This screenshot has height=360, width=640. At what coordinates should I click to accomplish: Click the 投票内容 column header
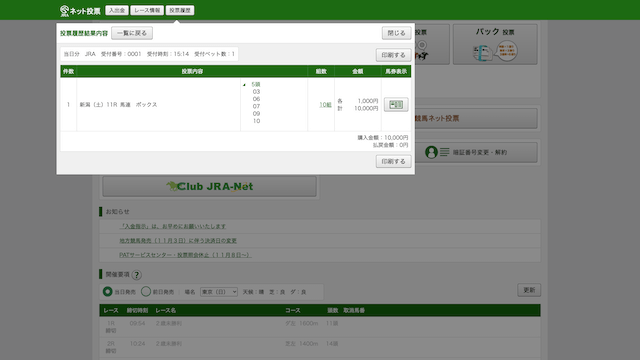click(192, 71)
